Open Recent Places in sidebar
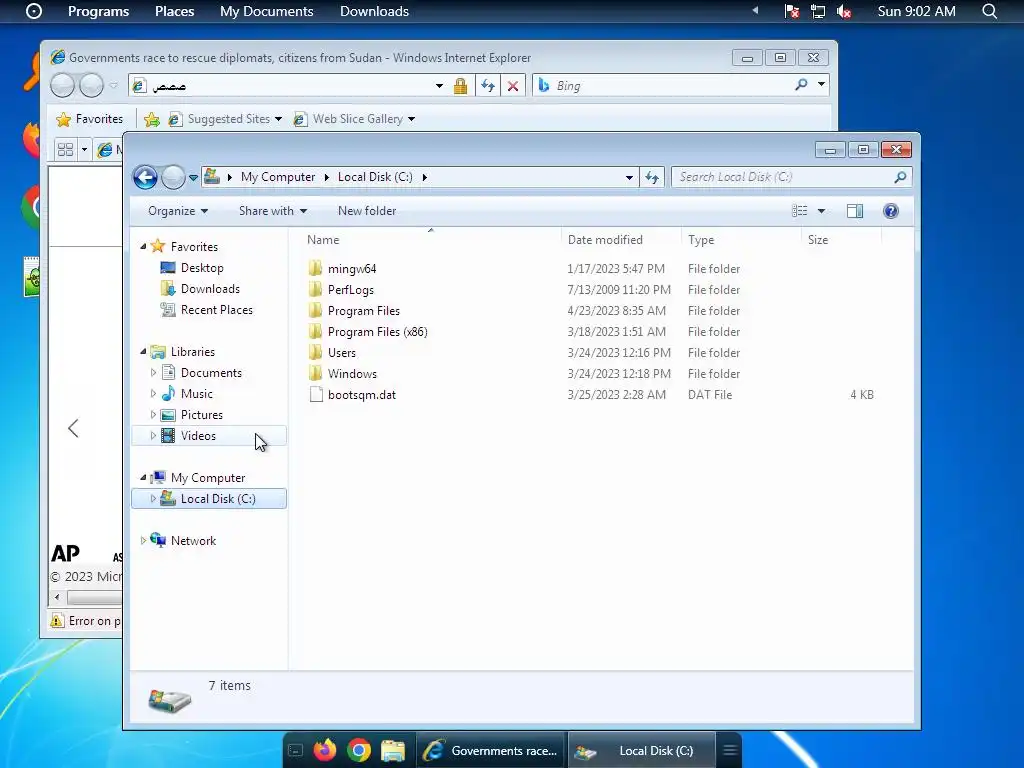 point(216,310)
